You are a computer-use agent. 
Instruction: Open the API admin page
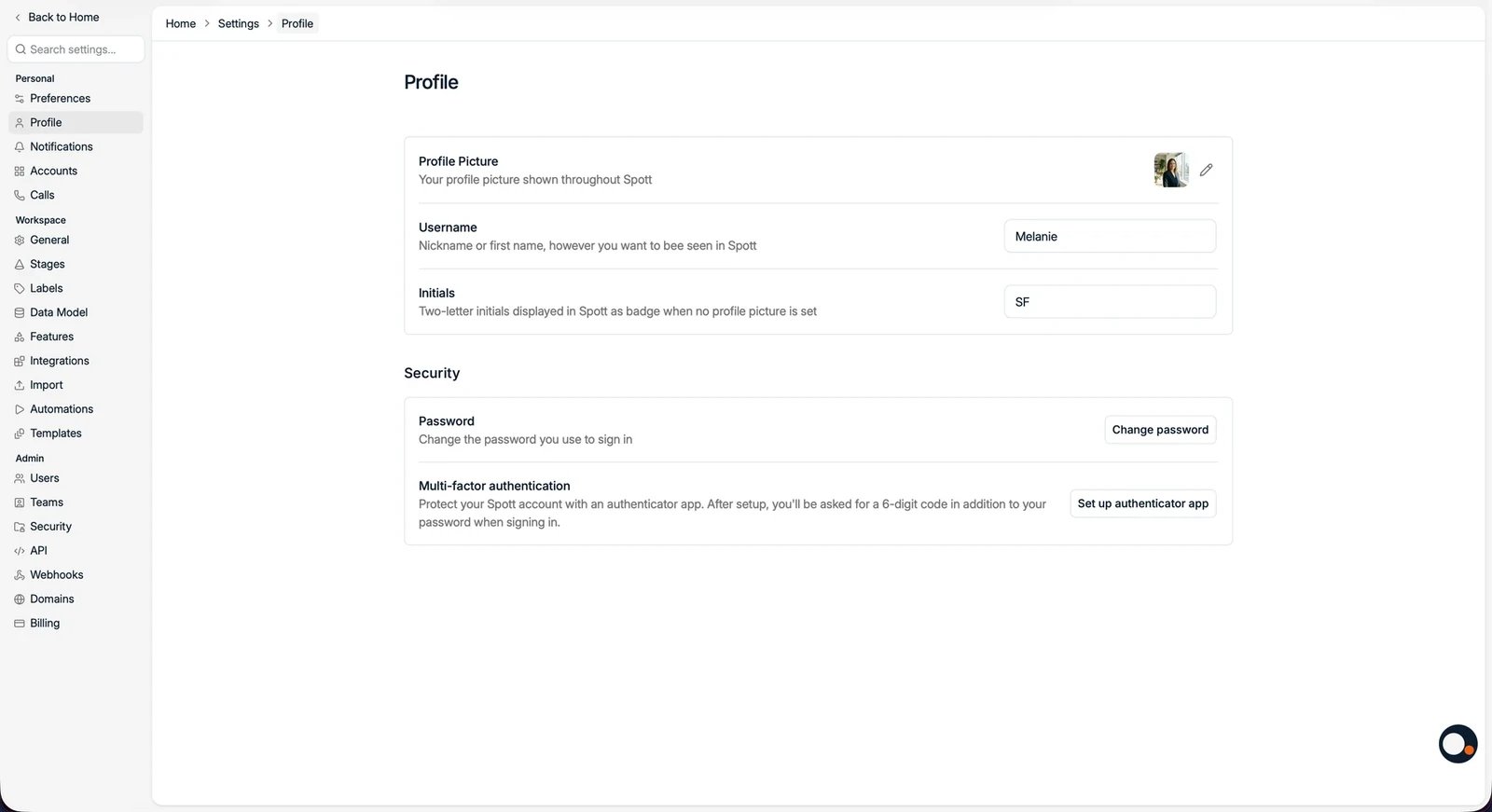(x=76, y=552)
